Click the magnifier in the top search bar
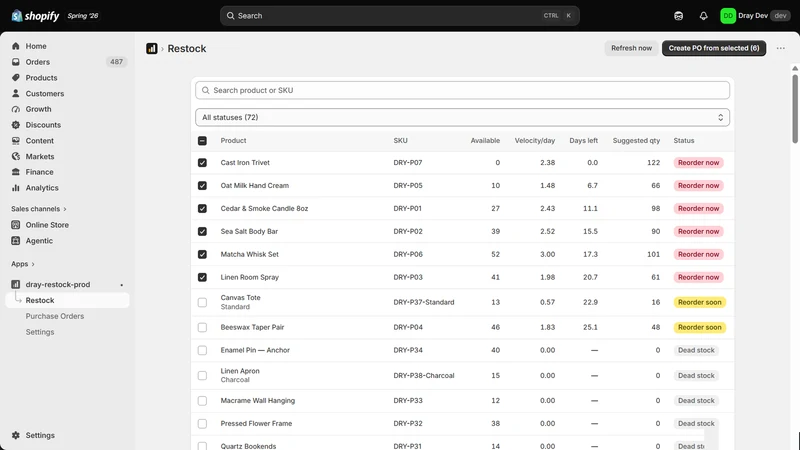 pos(231,16)
